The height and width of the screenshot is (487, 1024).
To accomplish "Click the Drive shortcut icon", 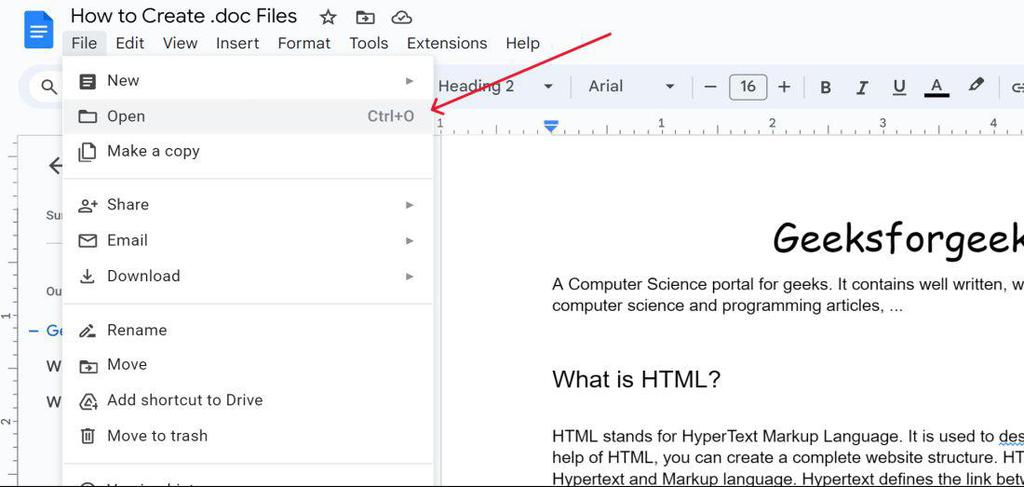I will coord(88,401).
